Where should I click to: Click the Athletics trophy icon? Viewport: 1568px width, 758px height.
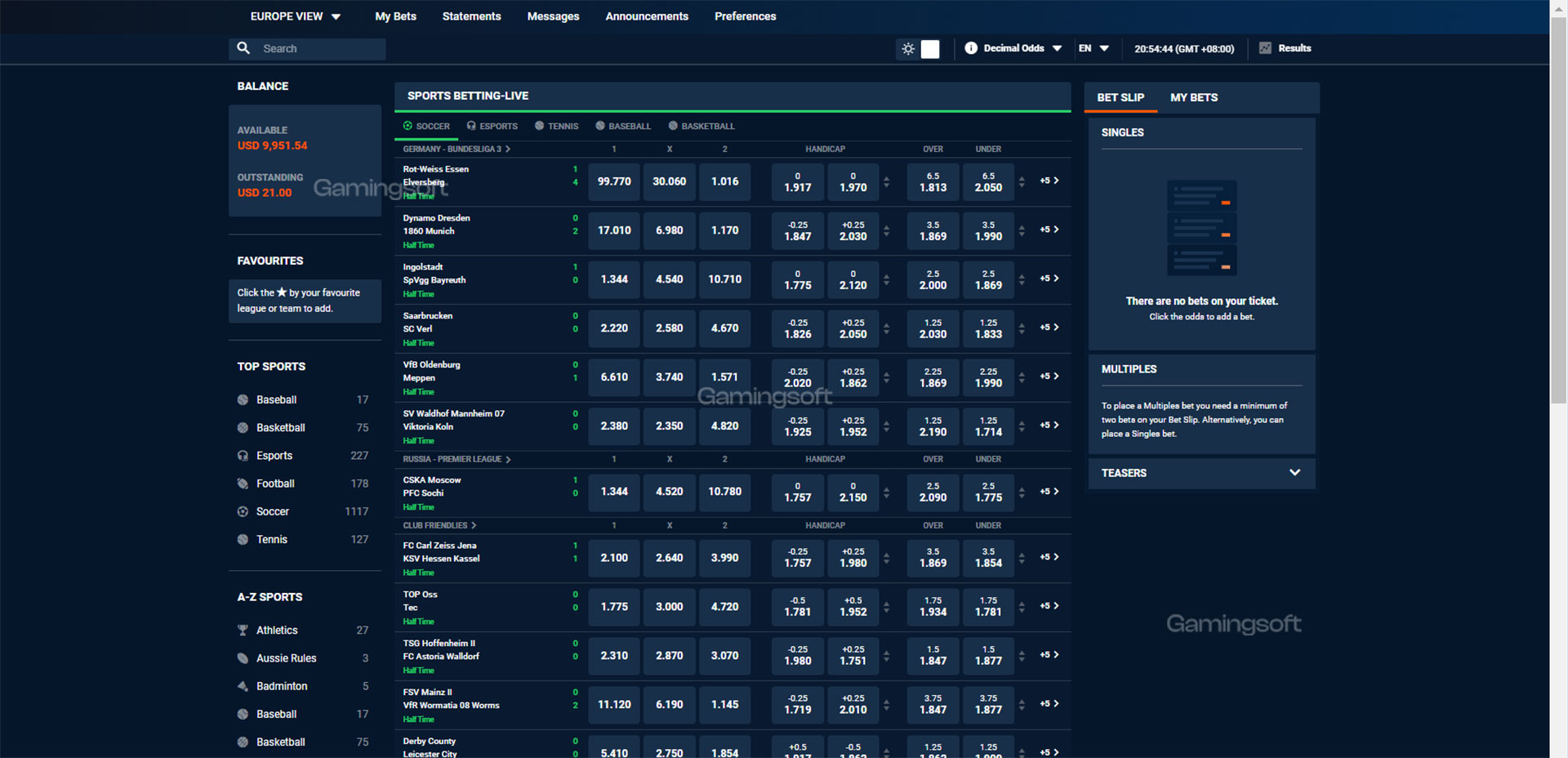click(243, 631)
